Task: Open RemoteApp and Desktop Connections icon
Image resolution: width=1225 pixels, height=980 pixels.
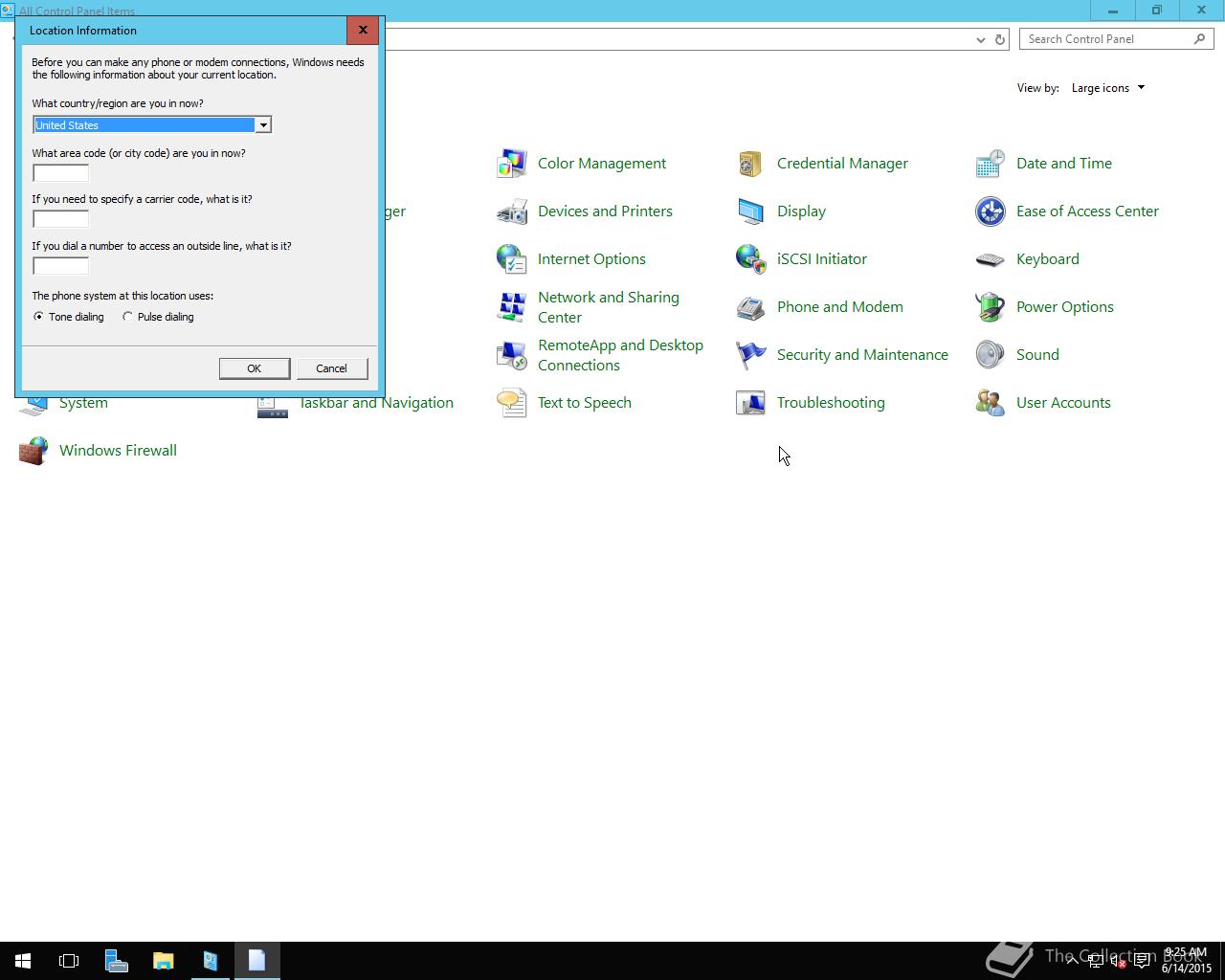Action: coord(512,355)
